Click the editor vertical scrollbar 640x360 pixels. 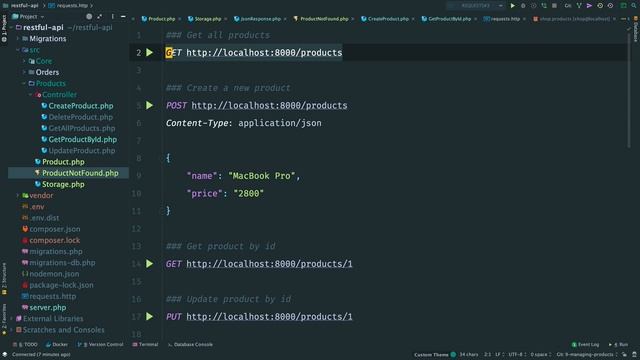pyautogui.click(x=629, y=90)
